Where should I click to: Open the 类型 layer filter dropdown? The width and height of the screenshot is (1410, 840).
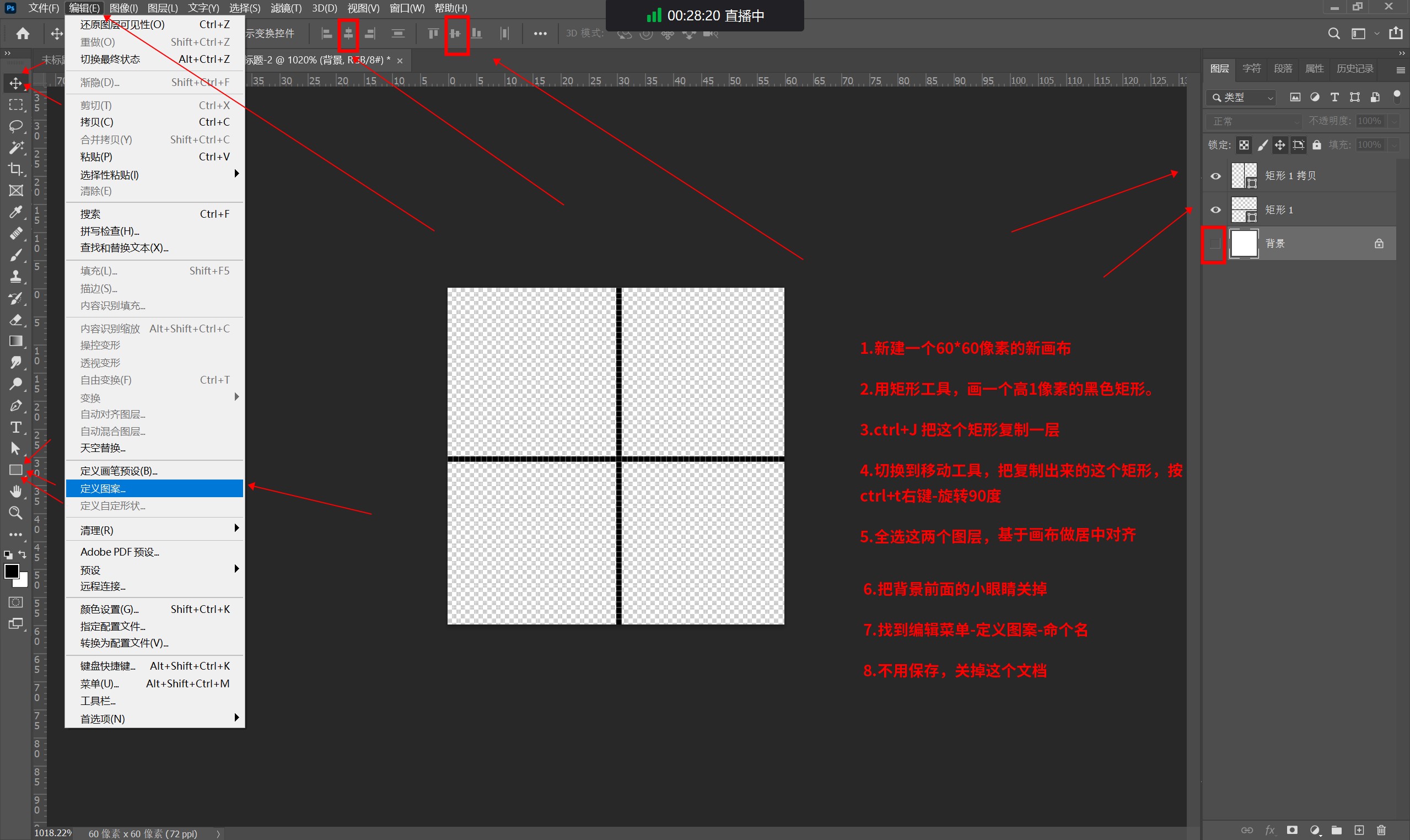pyautogui.click(x=1242, y=98)
